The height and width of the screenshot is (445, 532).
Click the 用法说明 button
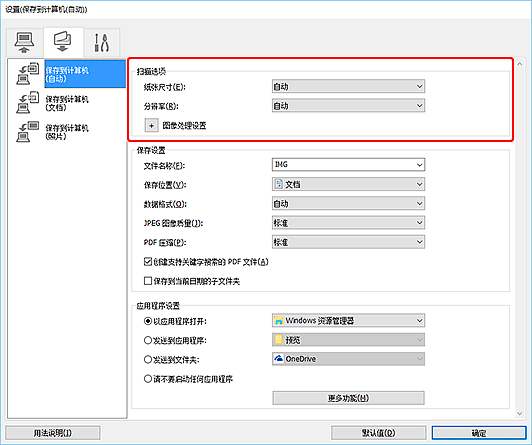coord(53,433)
